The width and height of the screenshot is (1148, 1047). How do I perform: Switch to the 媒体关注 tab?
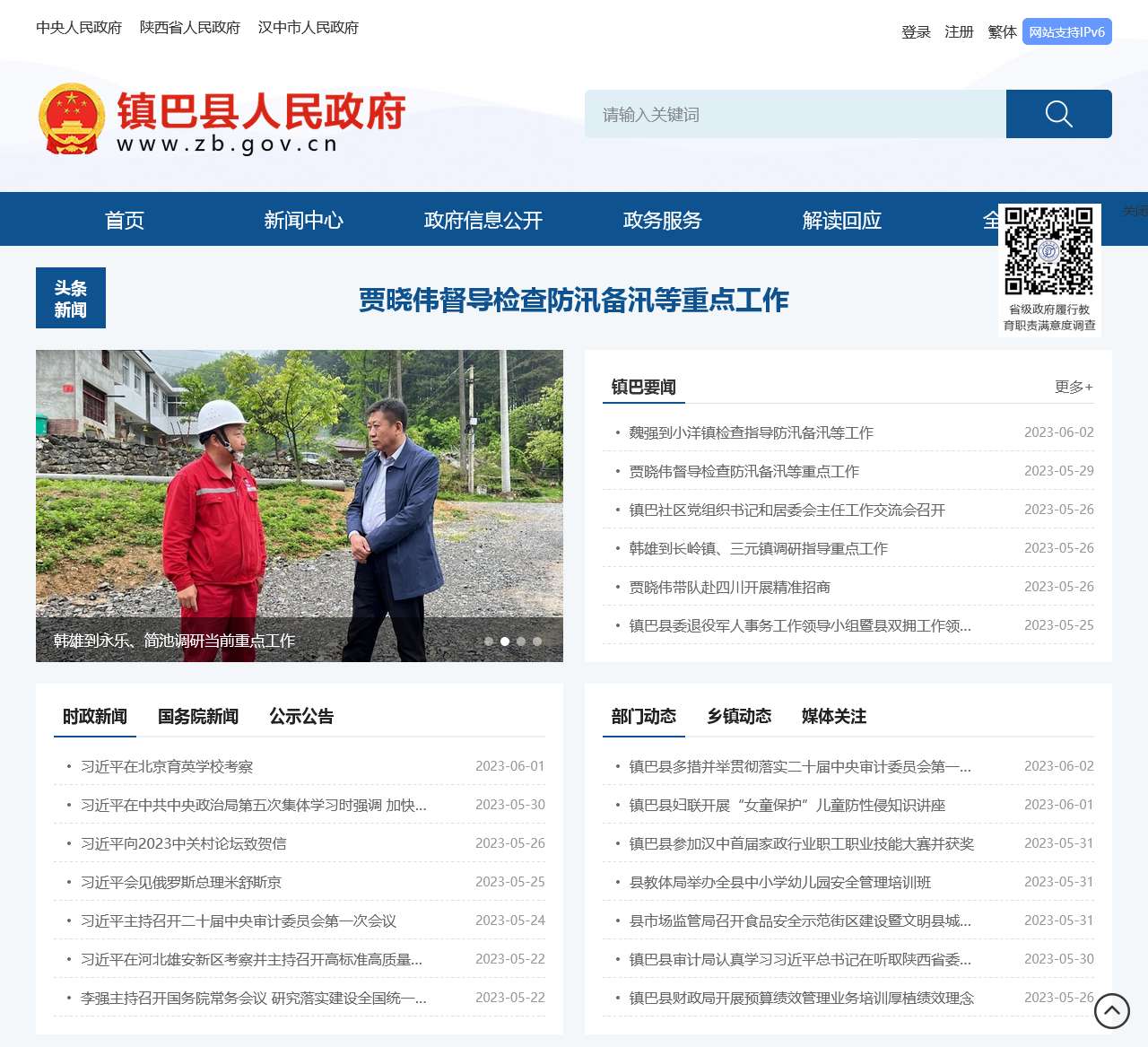pyautogui.click(x=833, y=716)
